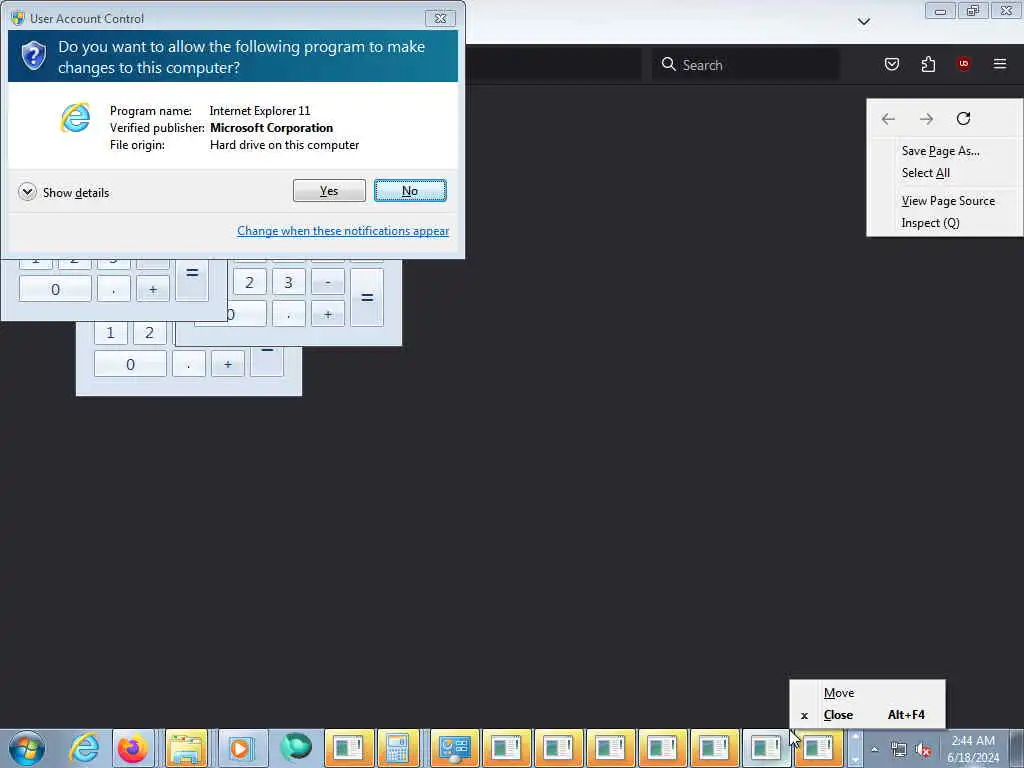Click the 0 key on the rearmost calculator
The width and height of the screenshot is (1024, 768).
[130, 364]
